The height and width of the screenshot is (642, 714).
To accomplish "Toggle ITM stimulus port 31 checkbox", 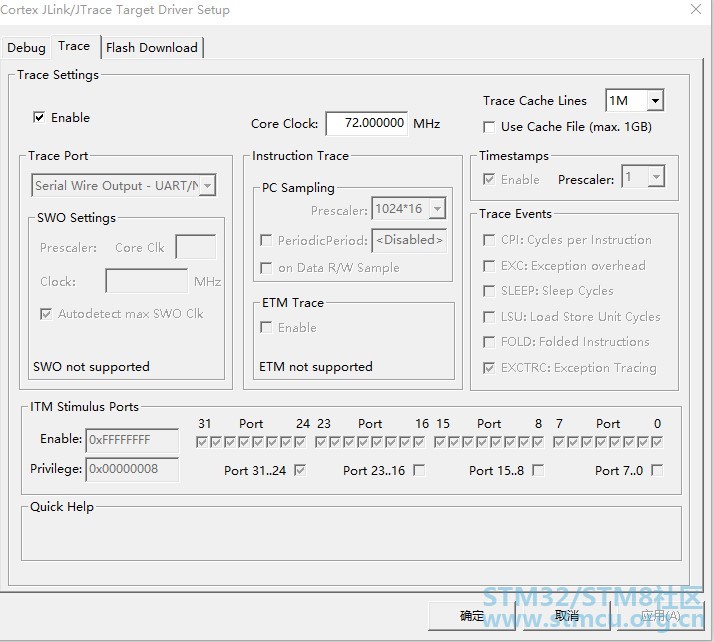I will pyautogui.click(x=202, y=442).
